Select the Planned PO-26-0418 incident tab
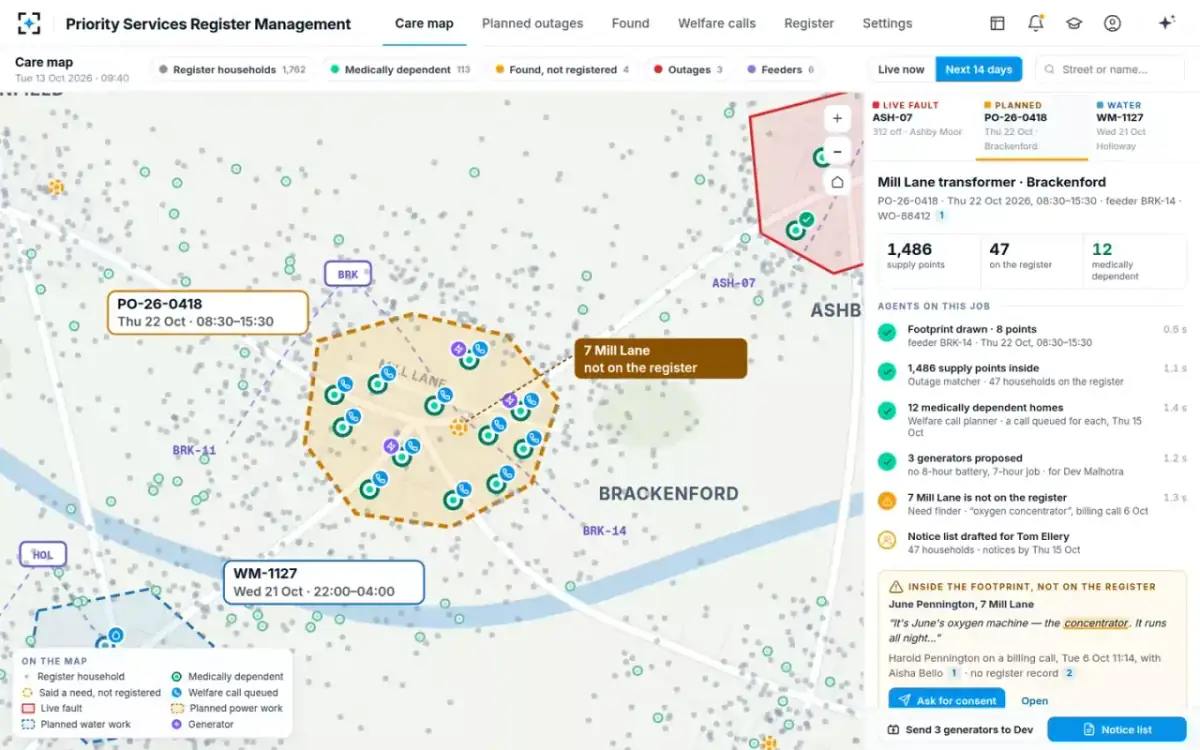 tap(1032, 125)
